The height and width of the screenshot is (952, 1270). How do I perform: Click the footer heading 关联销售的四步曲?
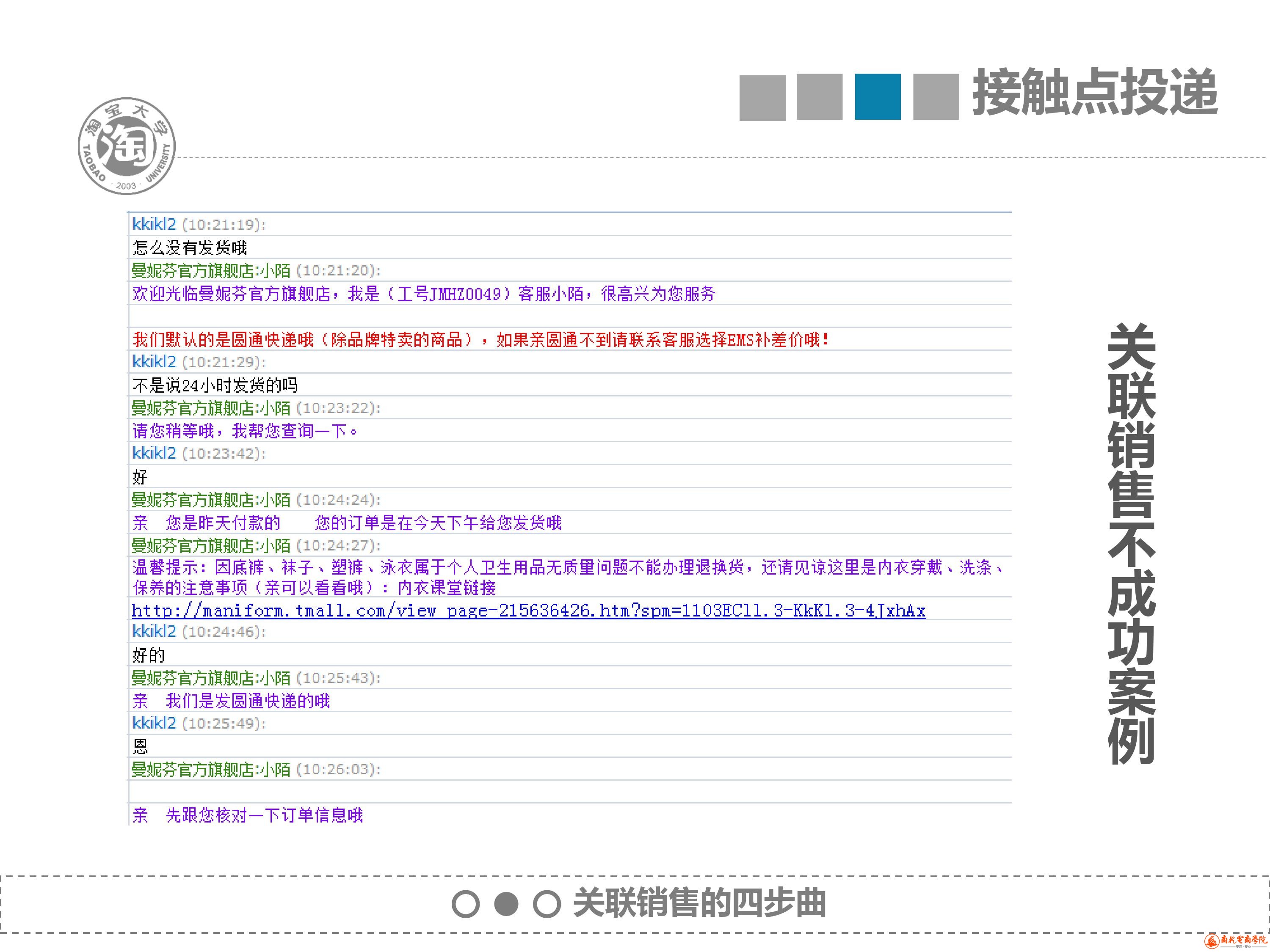coord(699,903)
